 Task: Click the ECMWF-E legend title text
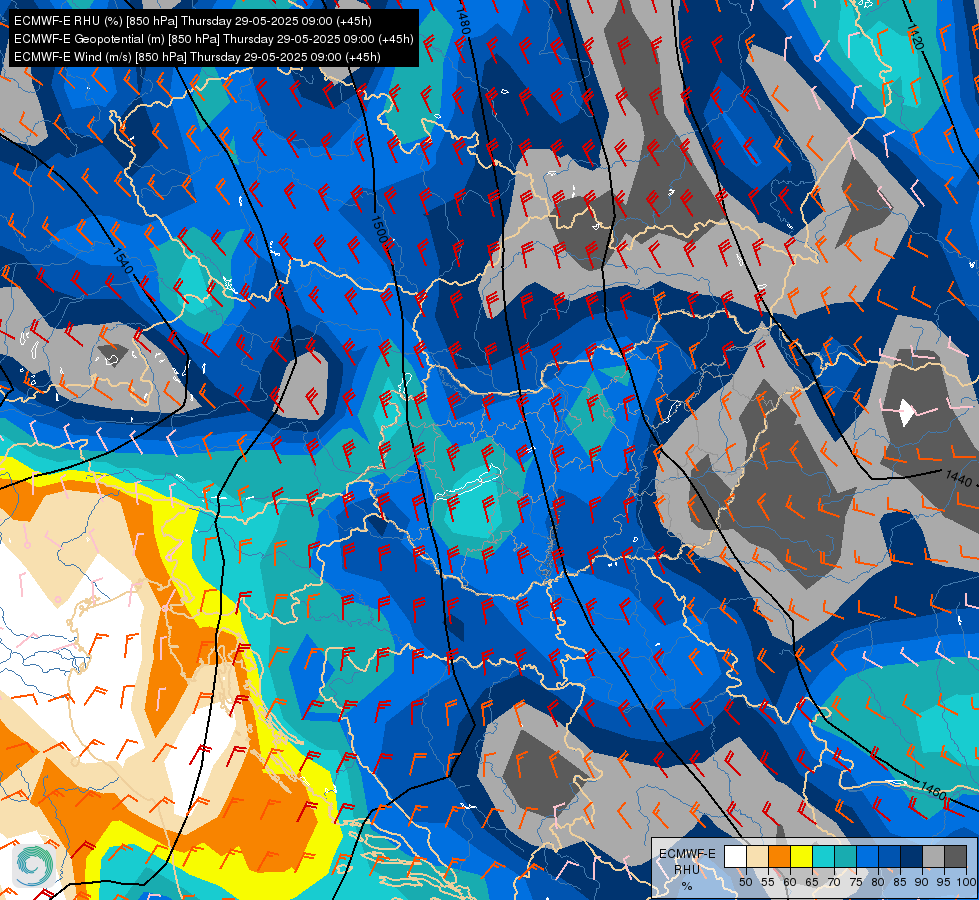tap(687, 854)
